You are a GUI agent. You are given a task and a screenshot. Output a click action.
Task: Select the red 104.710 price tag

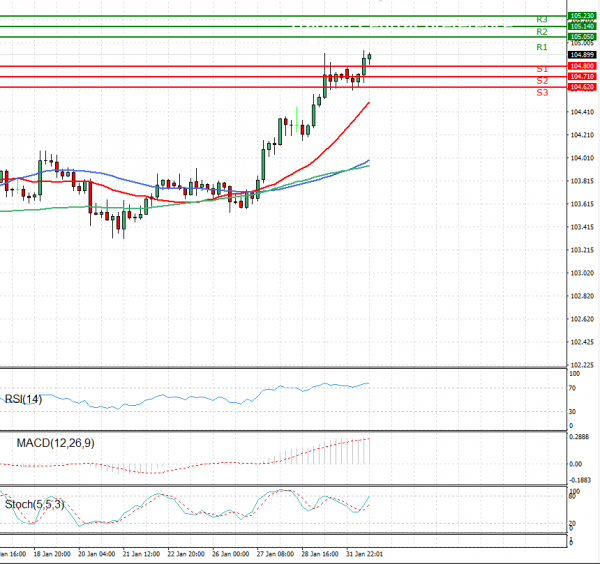coord(582,77)
